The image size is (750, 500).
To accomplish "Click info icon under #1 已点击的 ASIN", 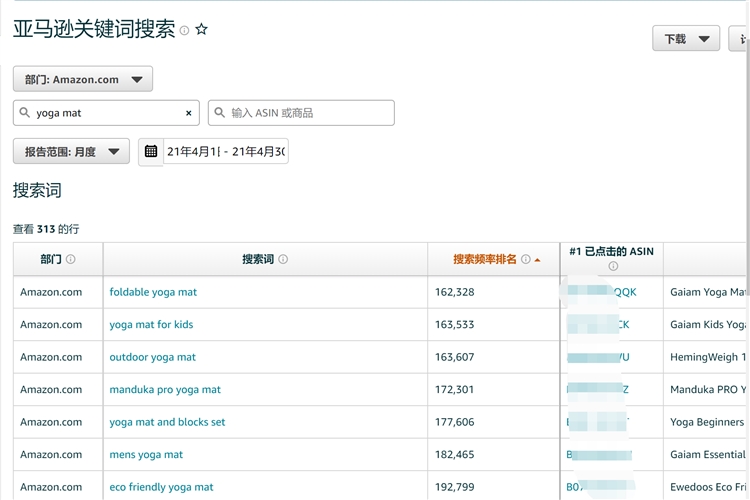I will point(613,266).
